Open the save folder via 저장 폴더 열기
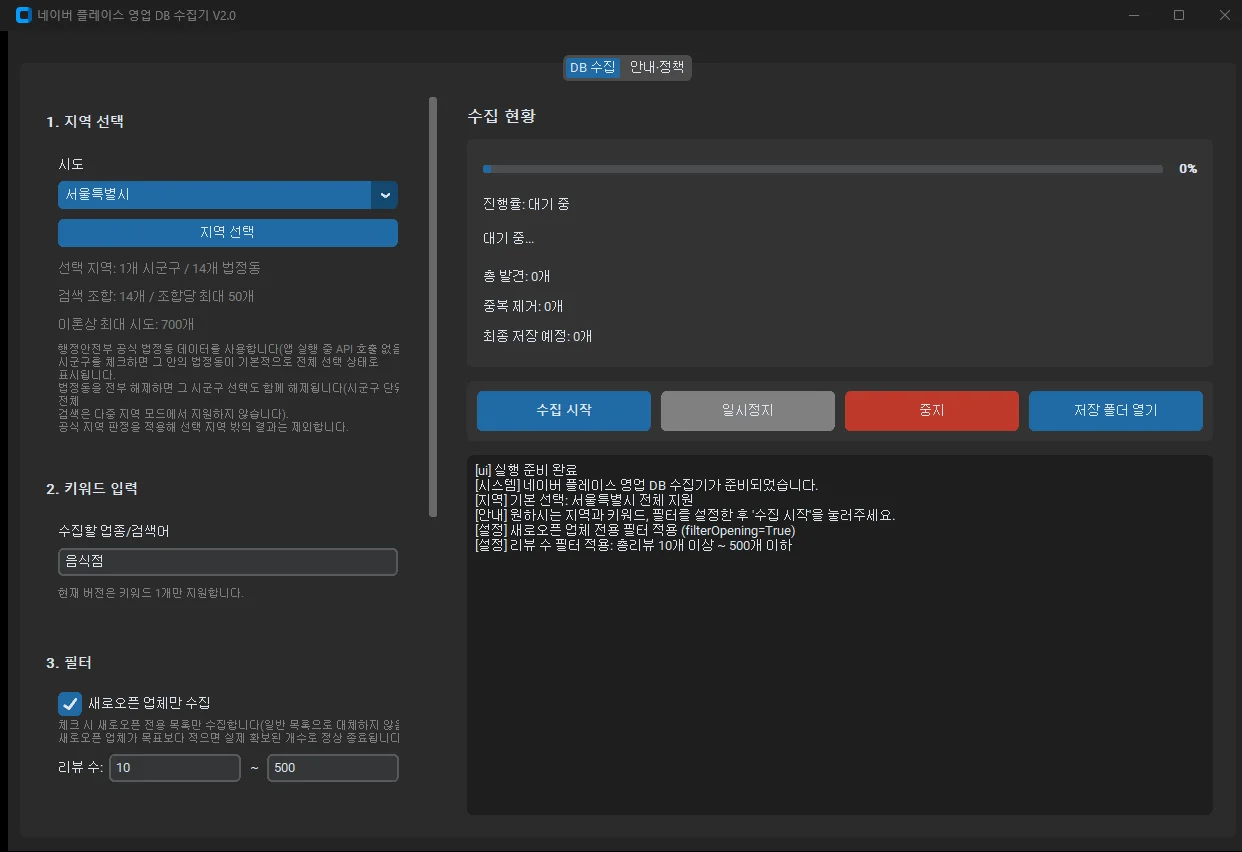Screen dimensions: 1242x852 1116,411
